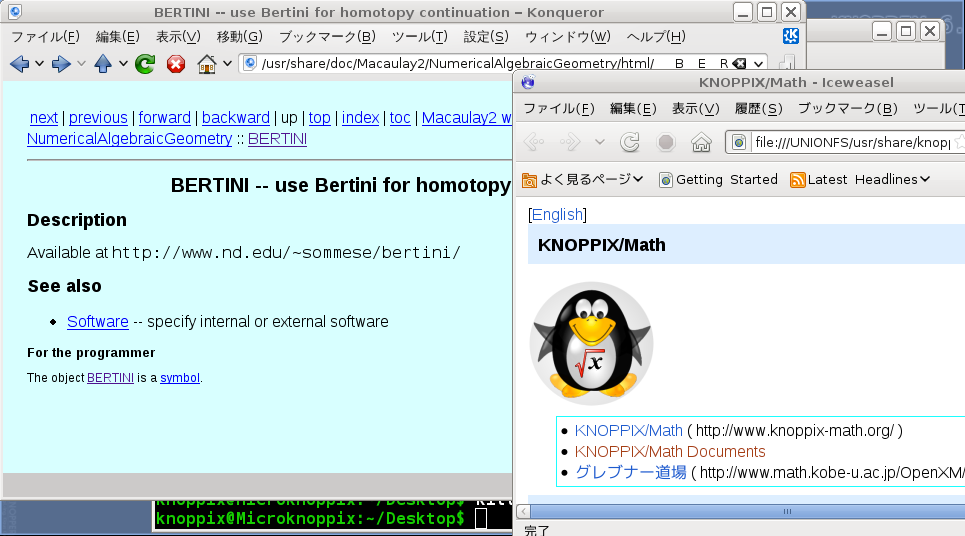Click Iceweasel's horizontal scrollbar left arrow
The image size is (965, 536).
(x=524, y=511)
